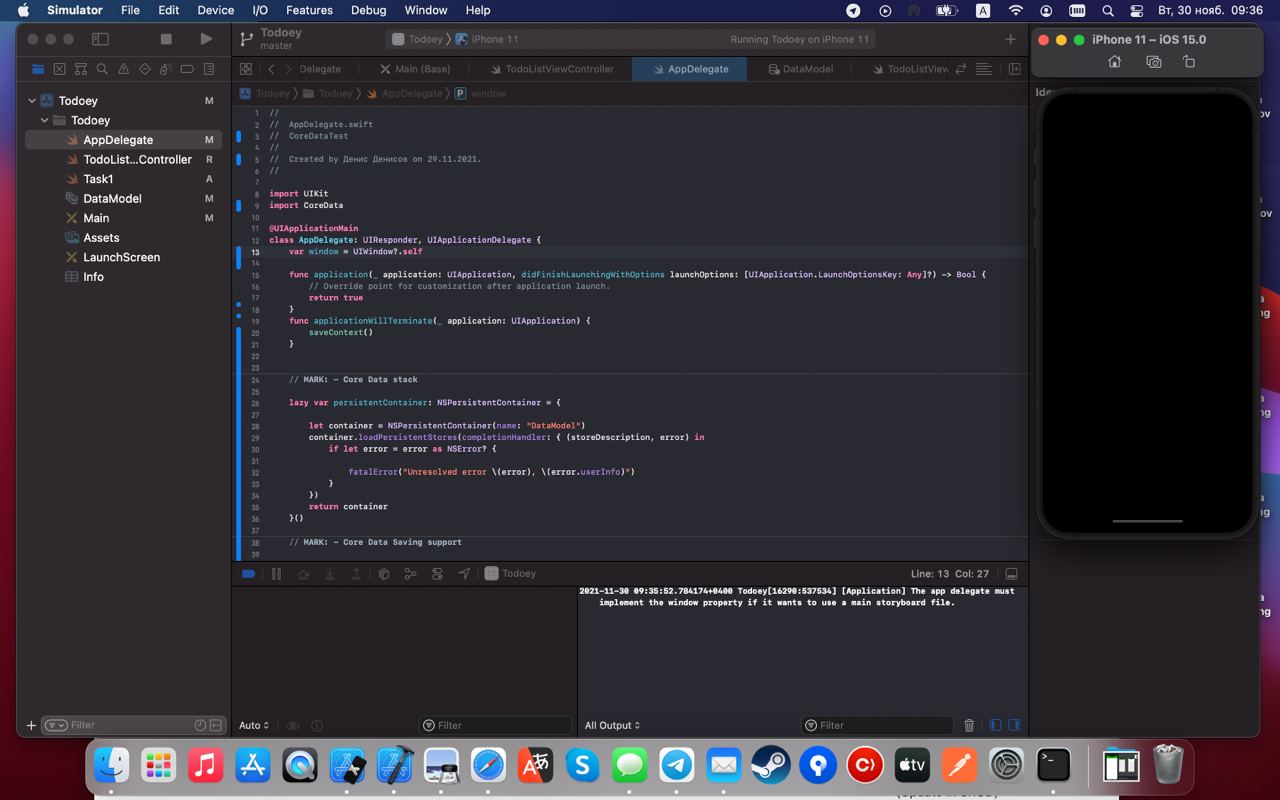Show the Project navigator (folder icon)
The width and height of the screenshot is (1280, 800).
click(x=38, y=69)
